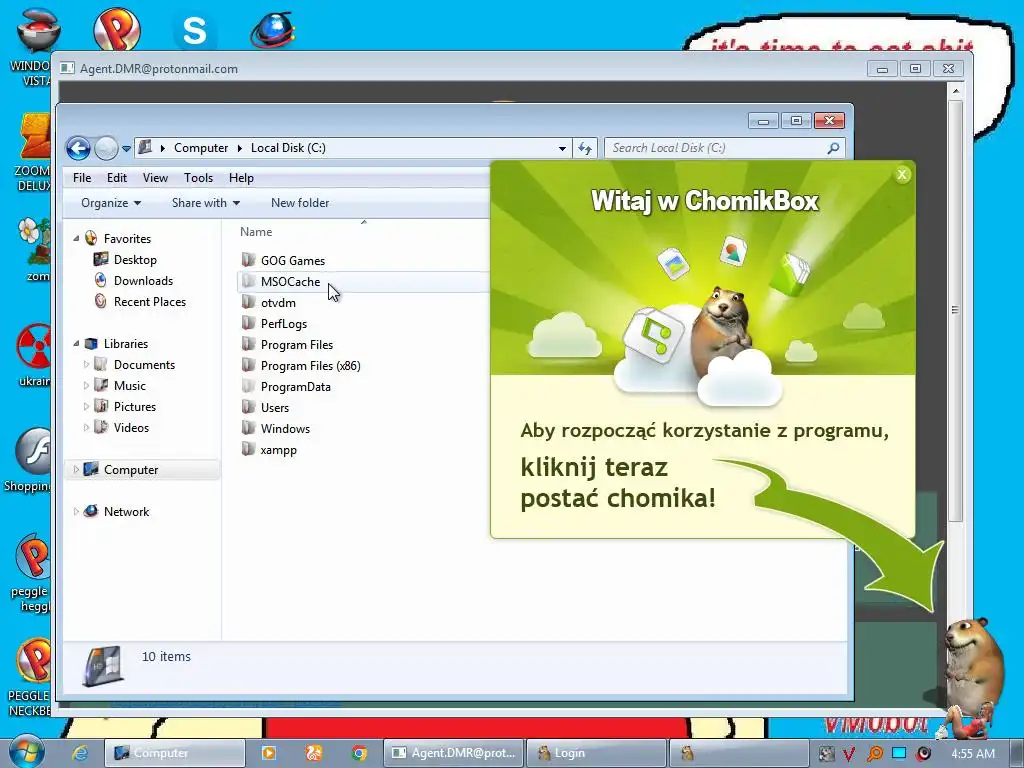Open the Help menu
Viewport: 1024px width, 768px height.
pos(241,178)
